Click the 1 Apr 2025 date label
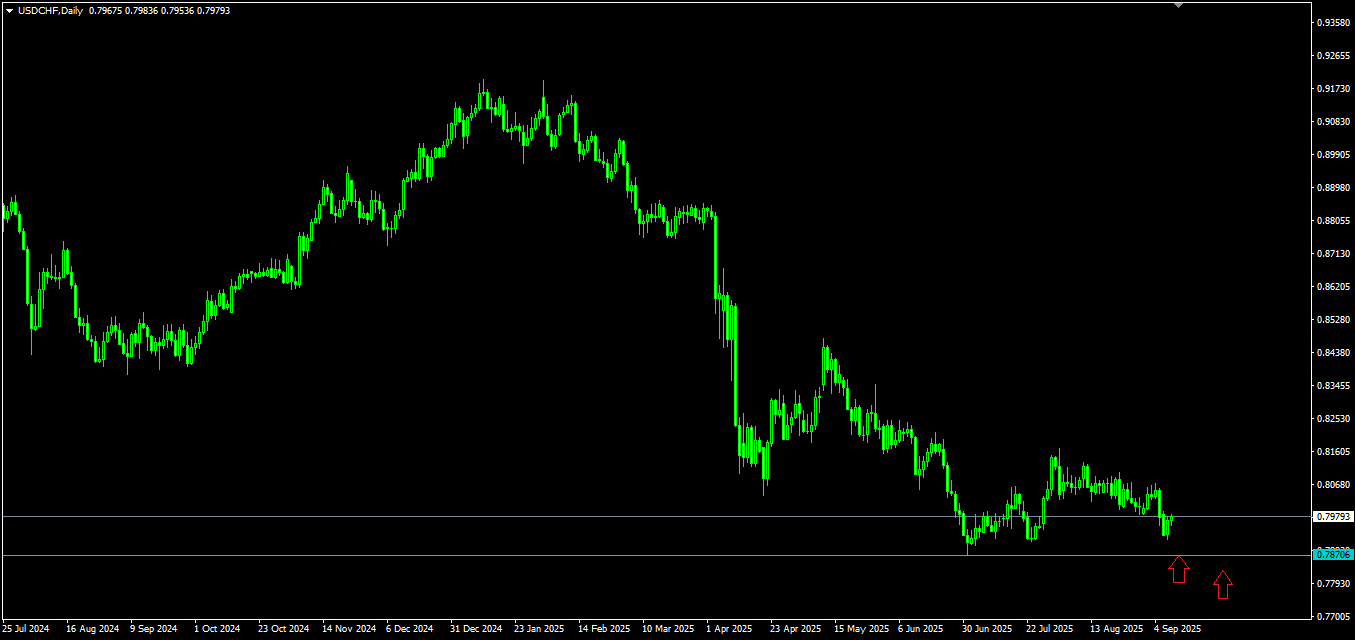This screenshot has width=1355, height=640. click(729, 629)
